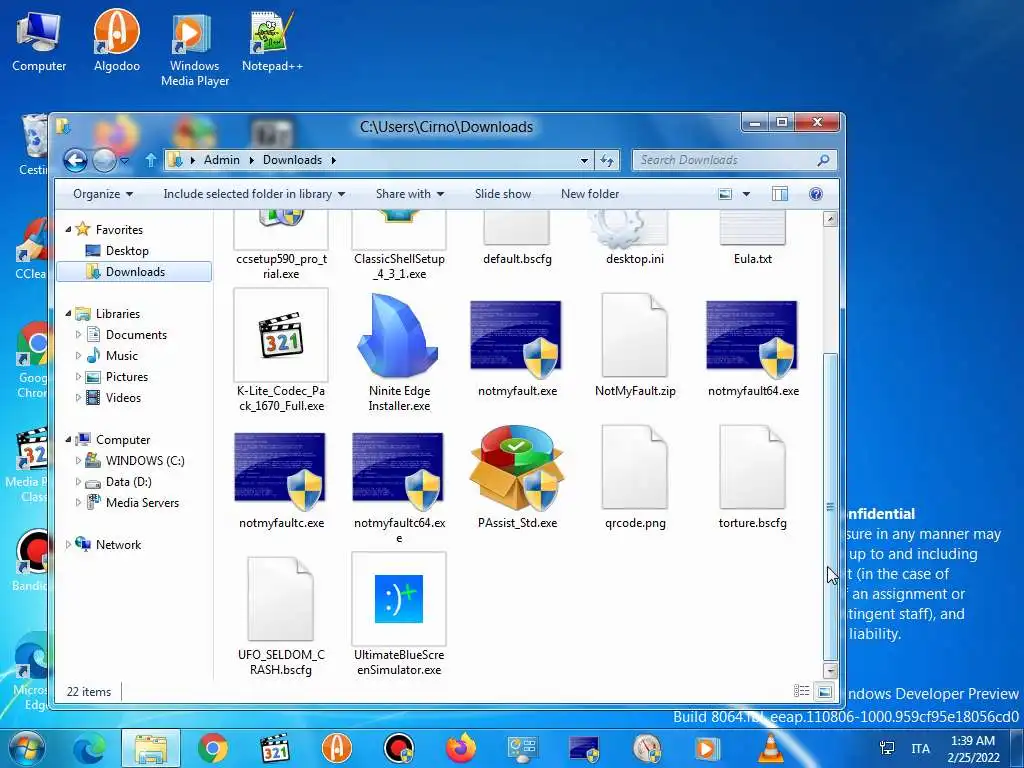Select Downloads under Favorites
The height and width of the screenshot is (768, 1024).
coord(135,272)
